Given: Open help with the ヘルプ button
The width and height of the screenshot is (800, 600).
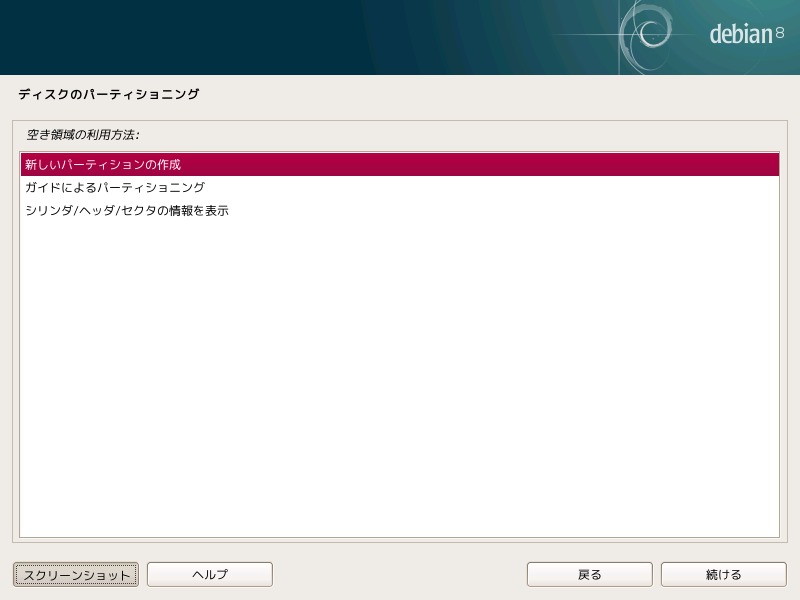Looking at the screenshot, I should pos(210,574).
